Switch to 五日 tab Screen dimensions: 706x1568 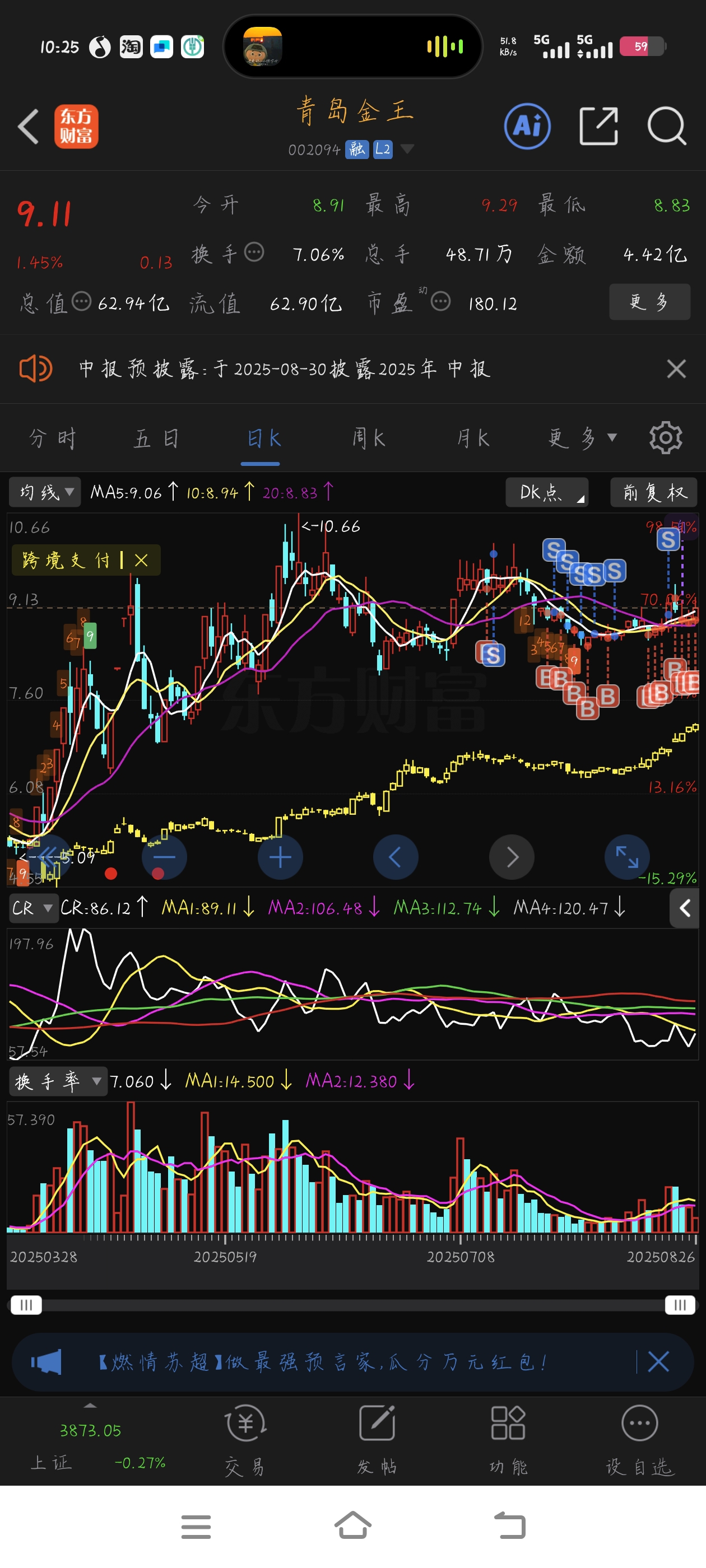pos(156,438)
